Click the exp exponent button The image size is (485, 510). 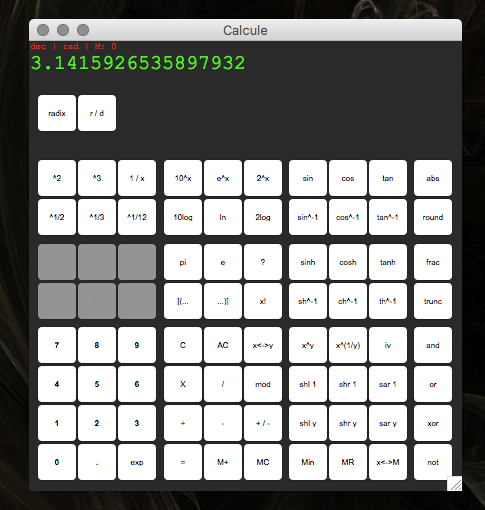(137, 462)
